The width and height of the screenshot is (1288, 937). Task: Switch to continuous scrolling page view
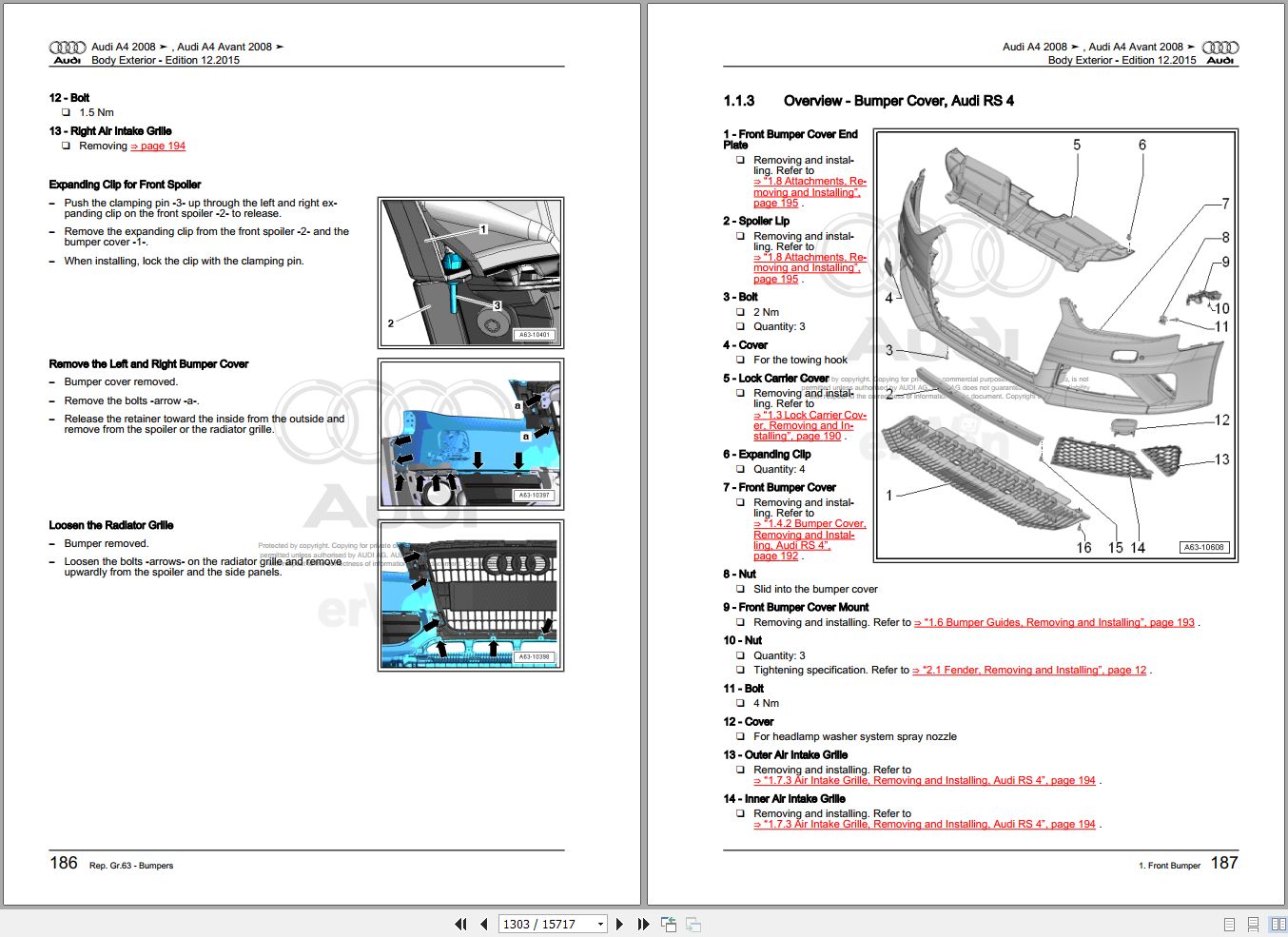coord(1254,924)
